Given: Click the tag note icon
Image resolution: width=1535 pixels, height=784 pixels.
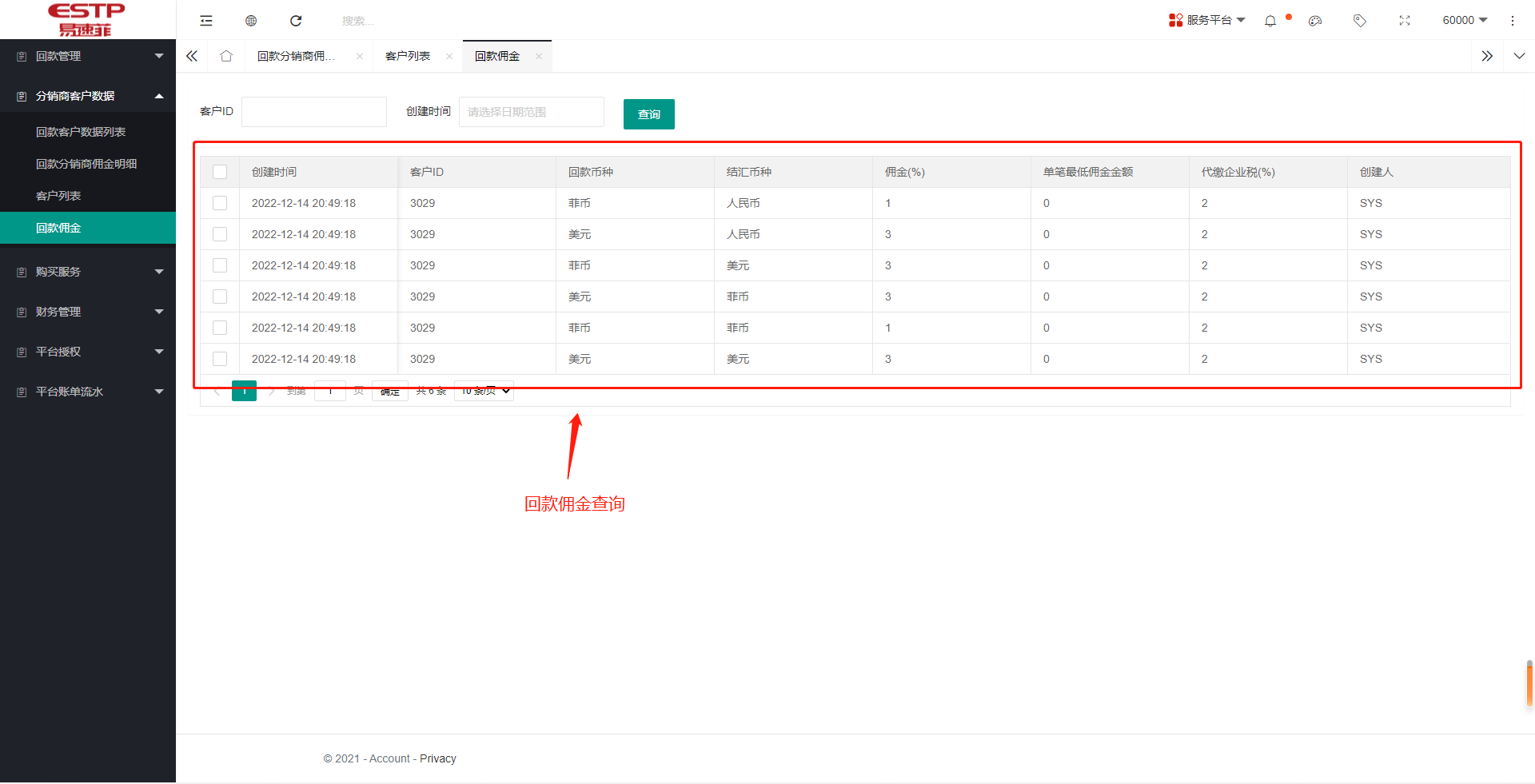Looking at the screenshot, I should 1359,21.
